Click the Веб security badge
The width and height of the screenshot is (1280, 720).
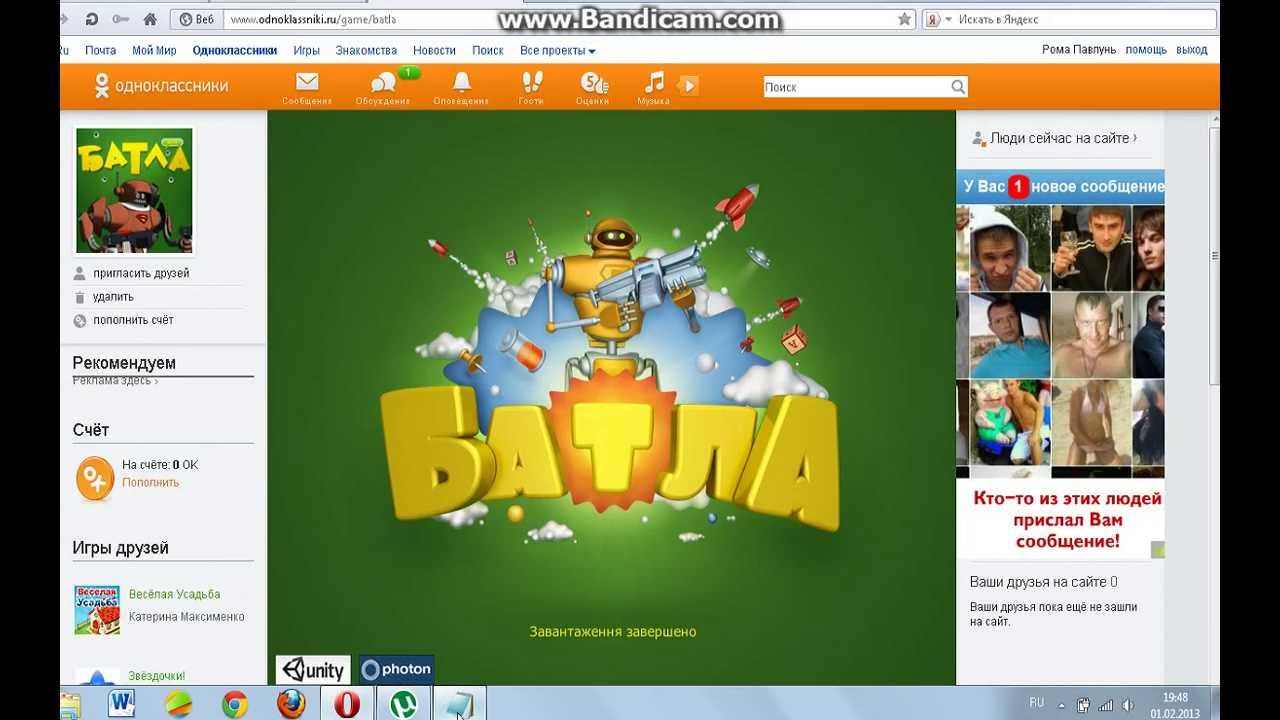click(x=198, y=19)
